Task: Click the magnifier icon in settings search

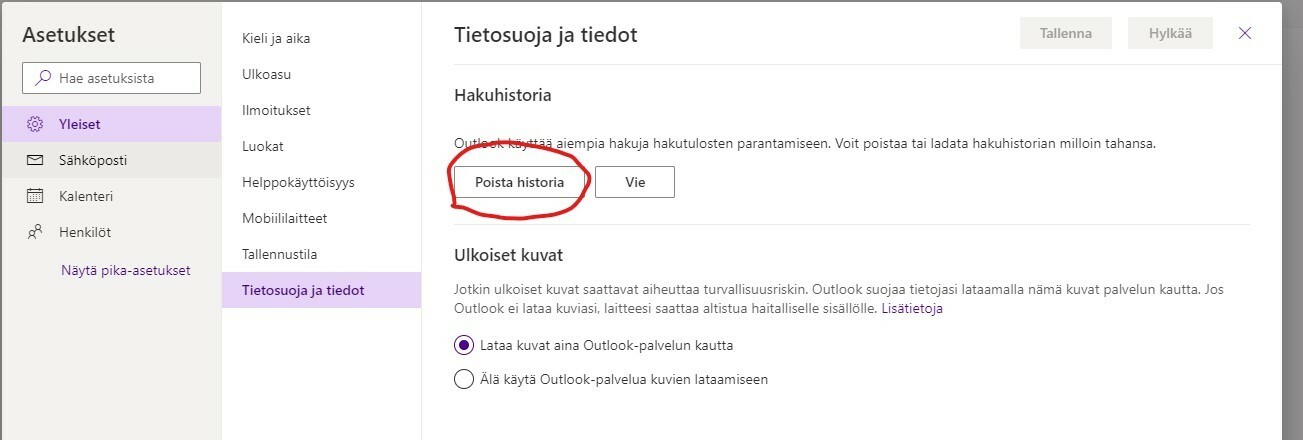Action: pyautogui.click(x=43, y=77)
